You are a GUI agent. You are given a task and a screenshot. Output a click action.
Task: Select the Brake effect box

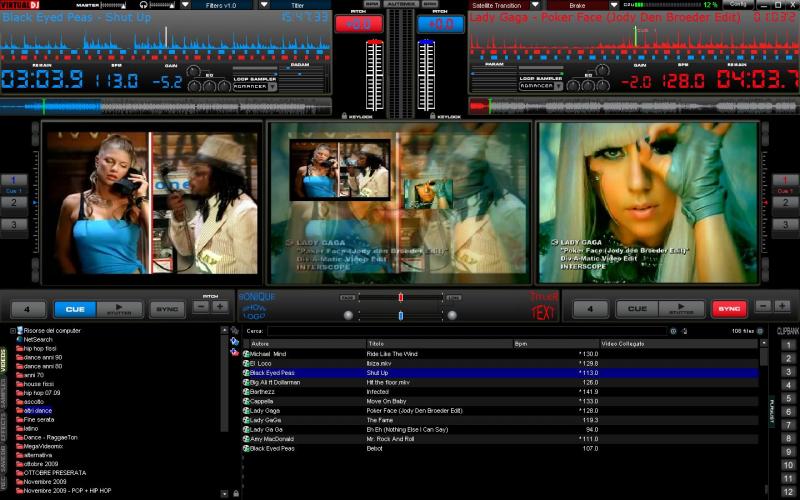(x=578, y=5)
